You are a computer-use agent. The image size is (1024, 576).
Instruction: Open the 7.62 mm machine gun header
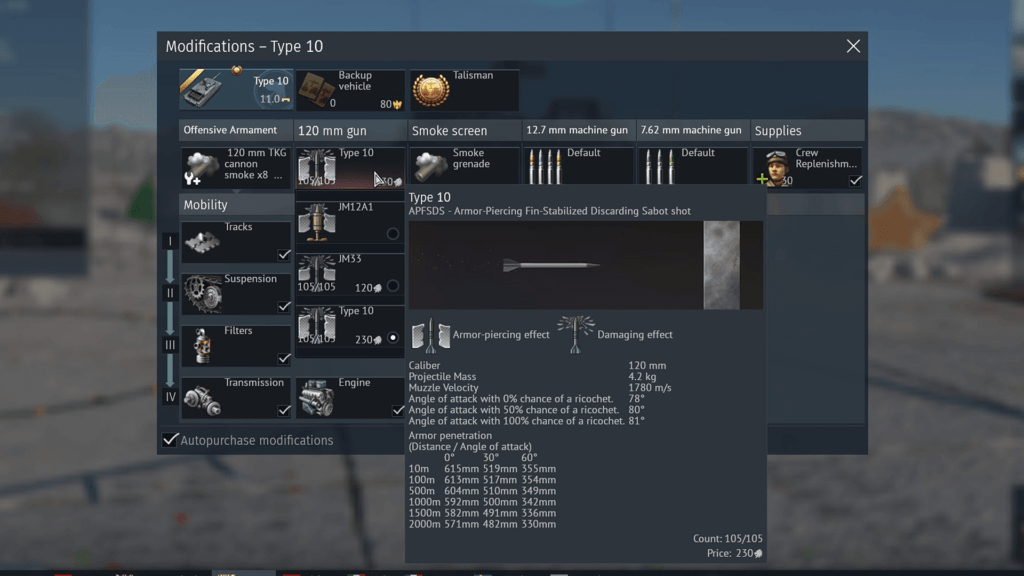(x=692, y=131)
